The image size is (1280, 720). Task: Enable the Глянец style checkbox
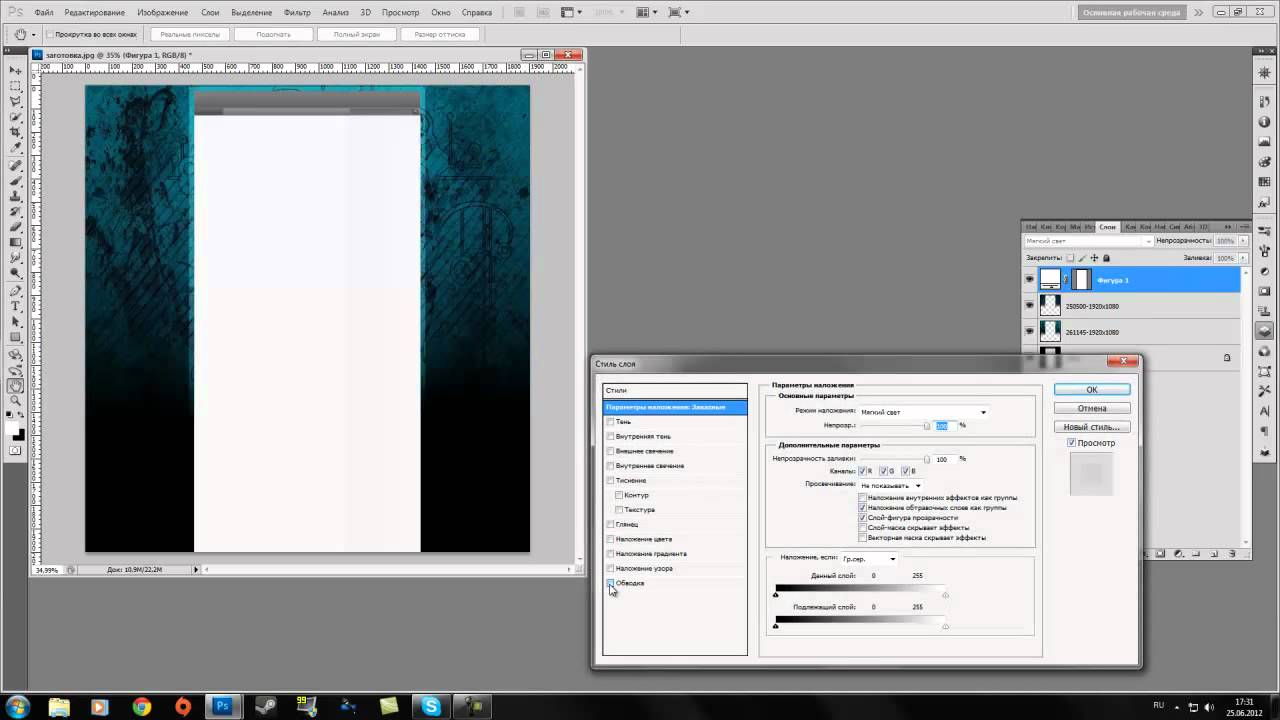pyautogui.click(x=610, y=524)
